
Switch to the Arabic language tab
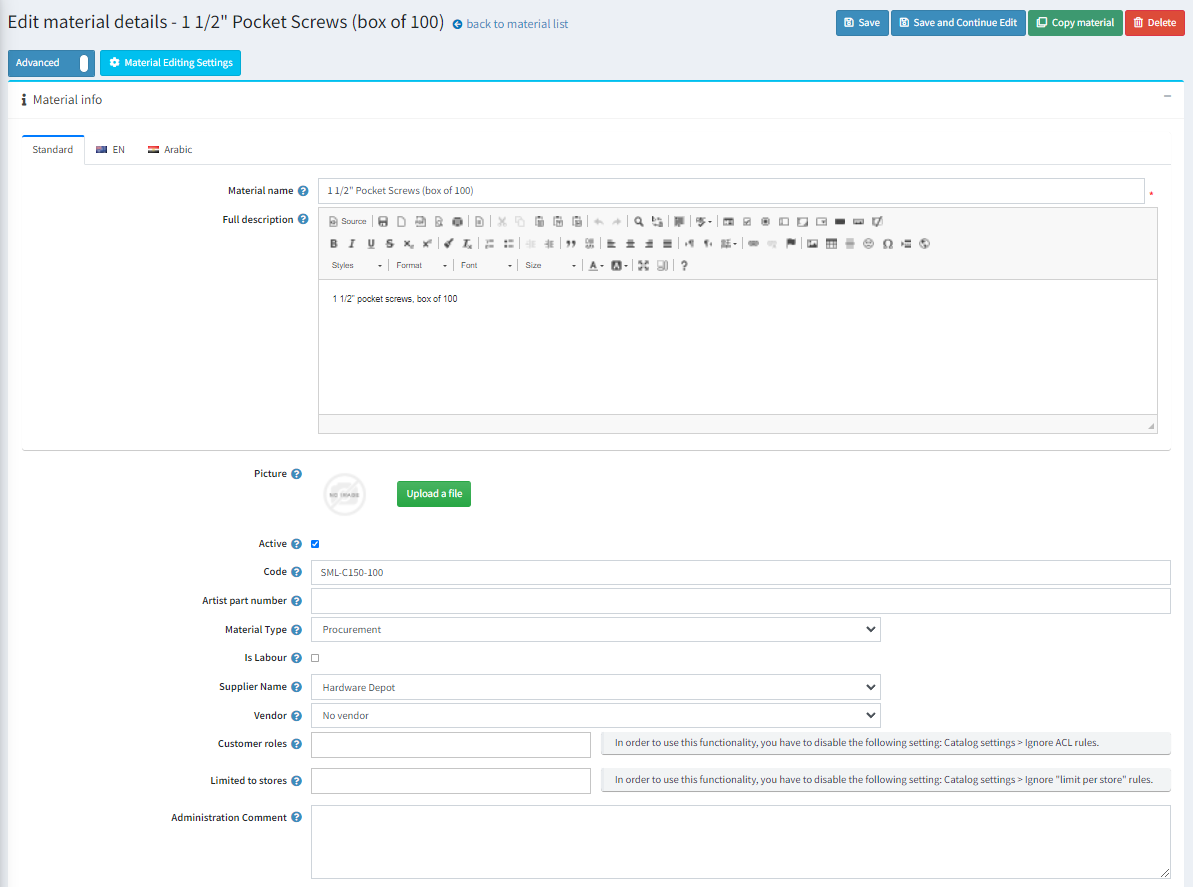point(170,150)
